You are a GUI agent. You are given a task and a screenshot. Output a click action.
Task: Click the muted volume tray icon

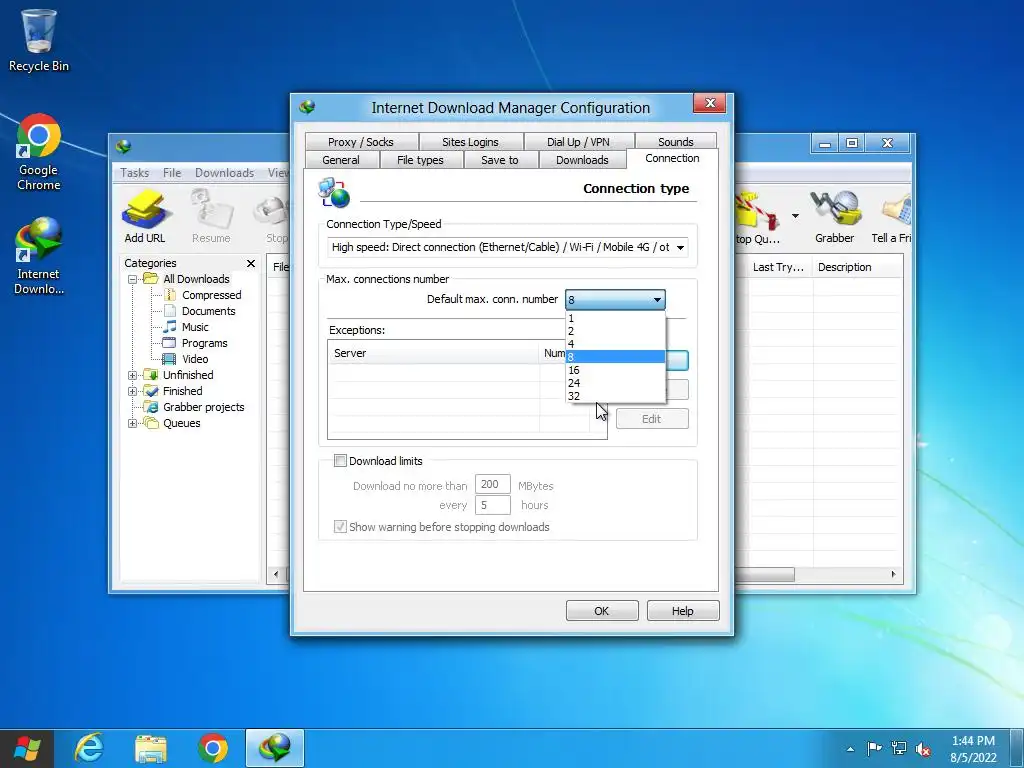923,749
